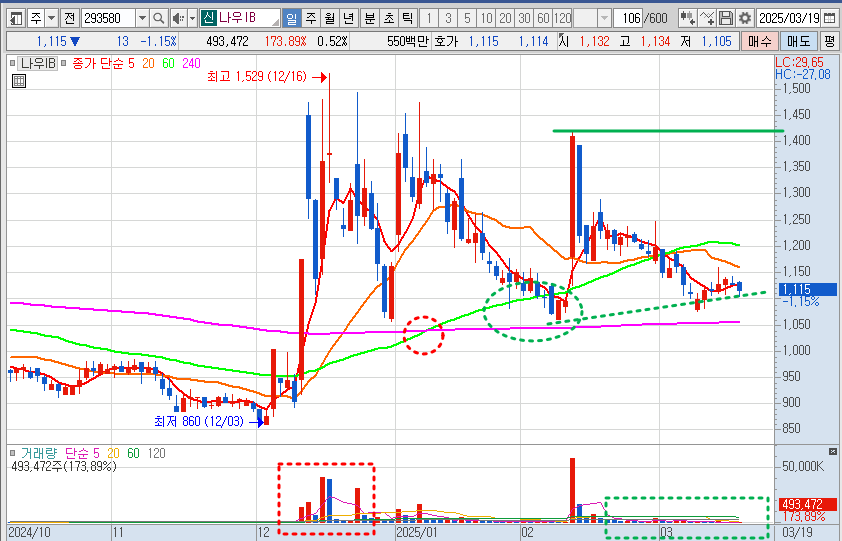Select the 120 interval button
The height and width of the screenshot is (541, 842).
(562, 18)
